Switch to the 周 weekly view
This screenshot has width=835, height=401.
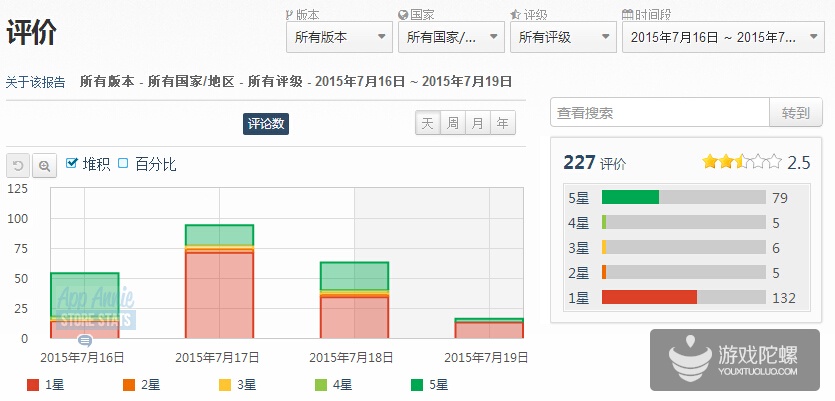pyautogui.click(x=453, y=124)
